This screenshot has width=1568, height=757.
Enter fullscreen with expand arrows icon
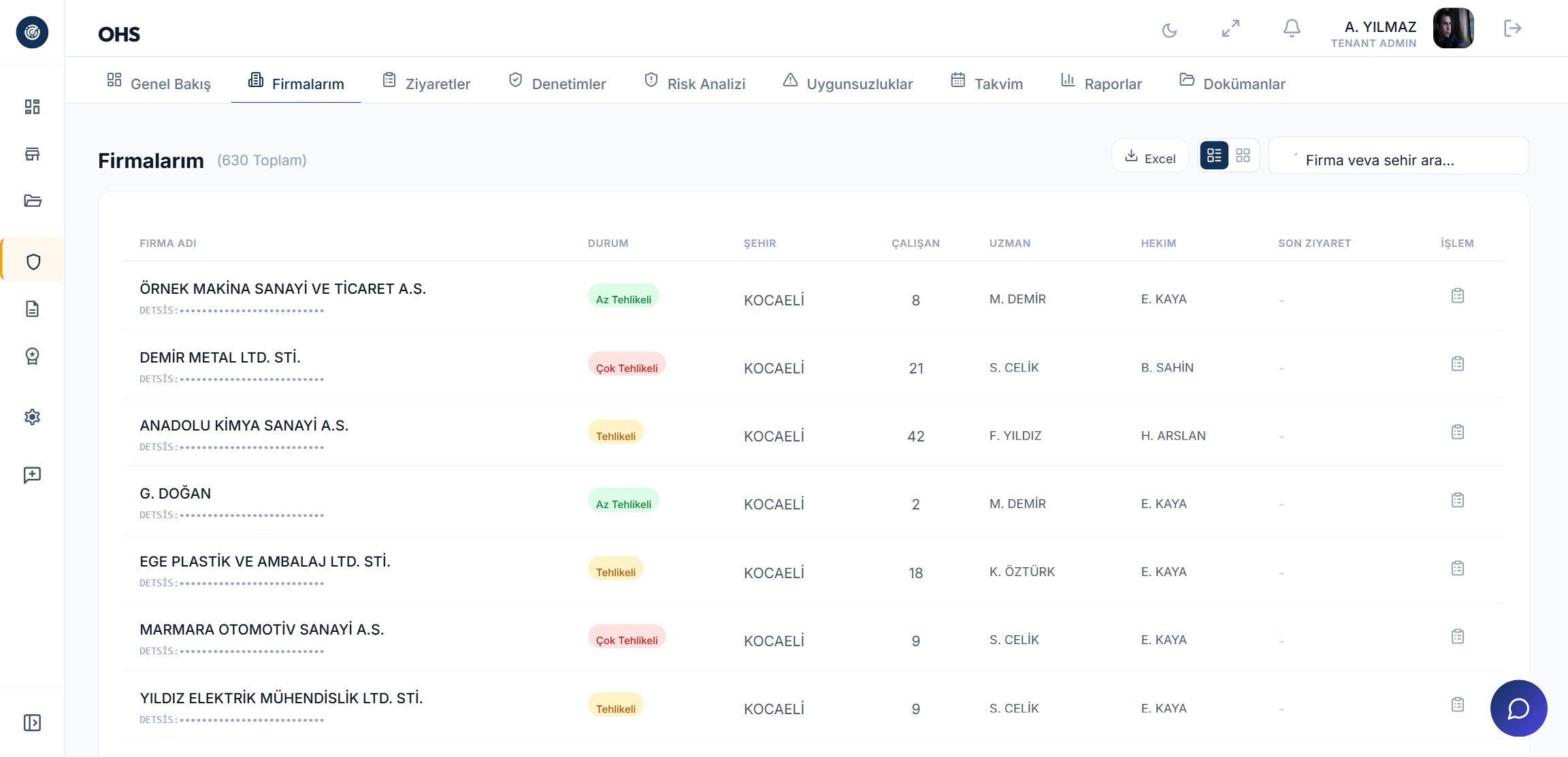point(1230,29)
